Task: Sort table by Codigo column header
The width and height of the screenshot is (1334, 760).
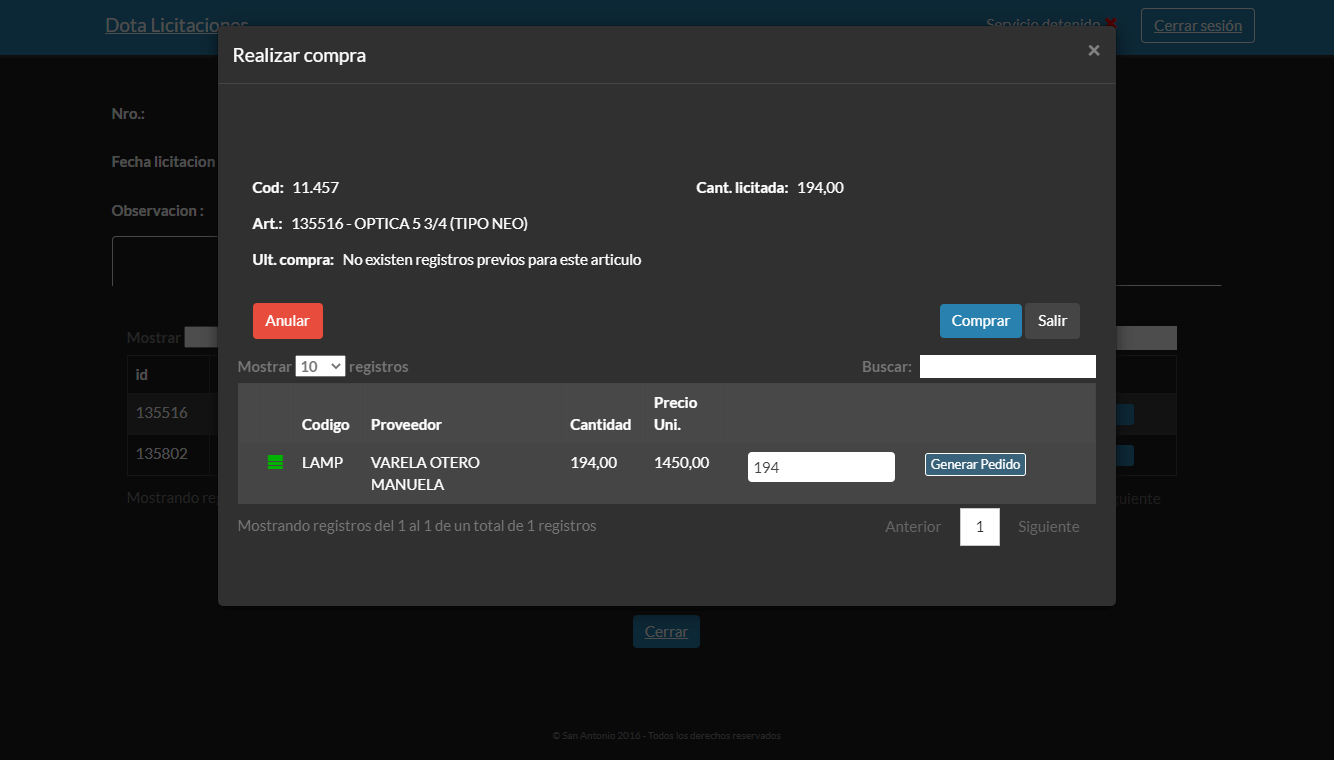Action: click(325, 425)
